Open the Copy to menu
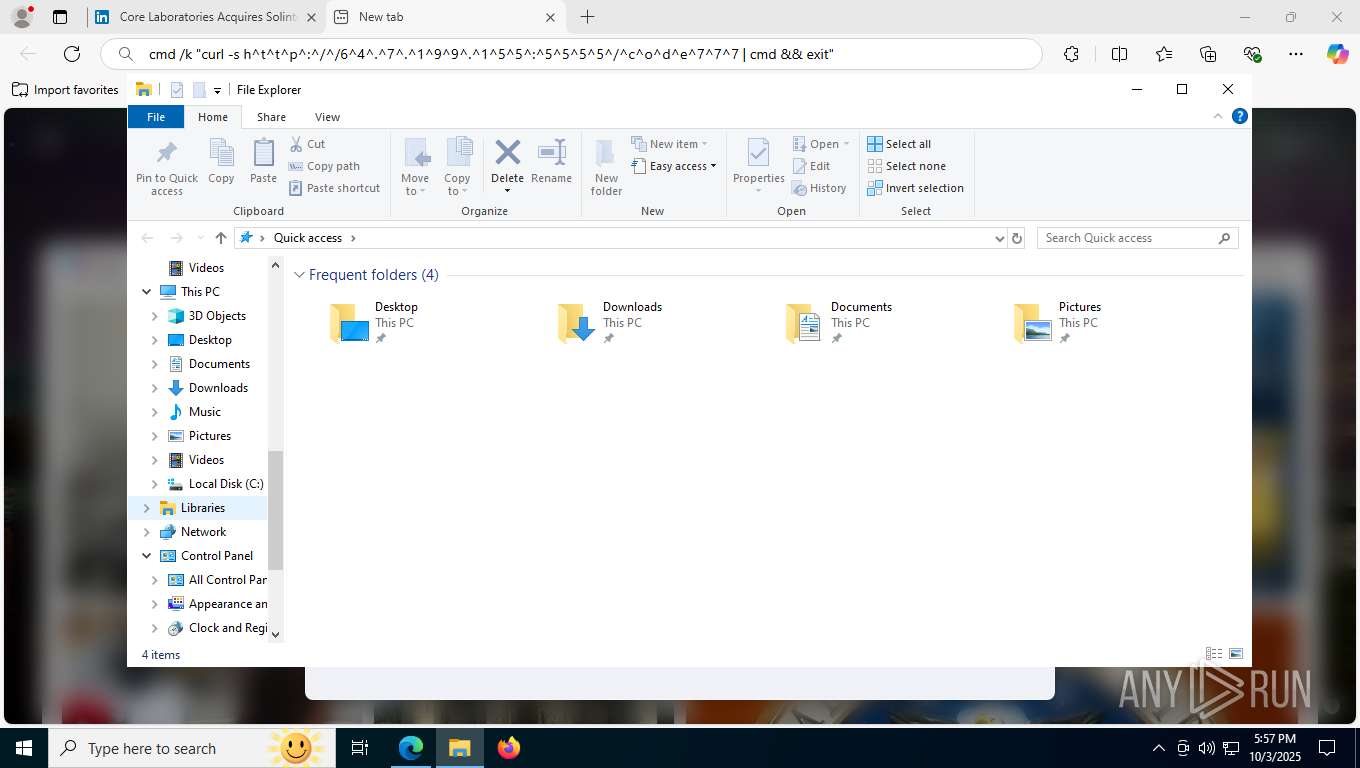 457,167
